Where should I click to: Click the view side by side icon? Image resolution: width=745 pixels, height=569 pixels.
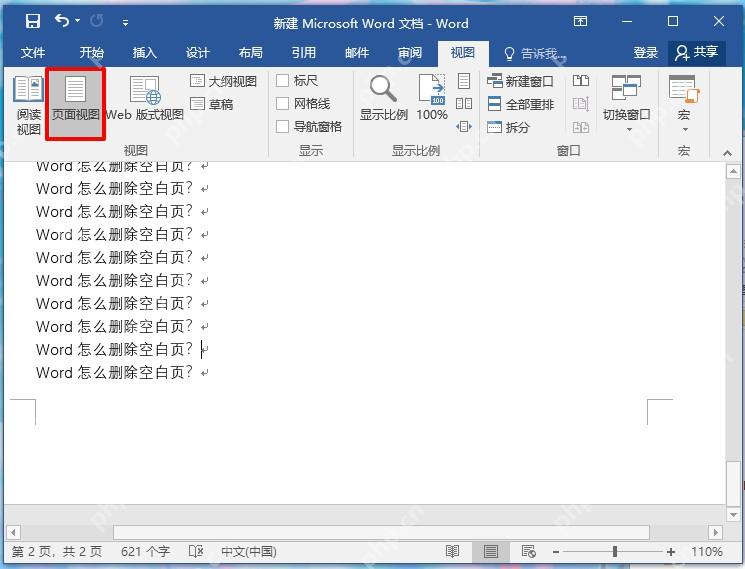pyautogui.click(x=581, y=81)
